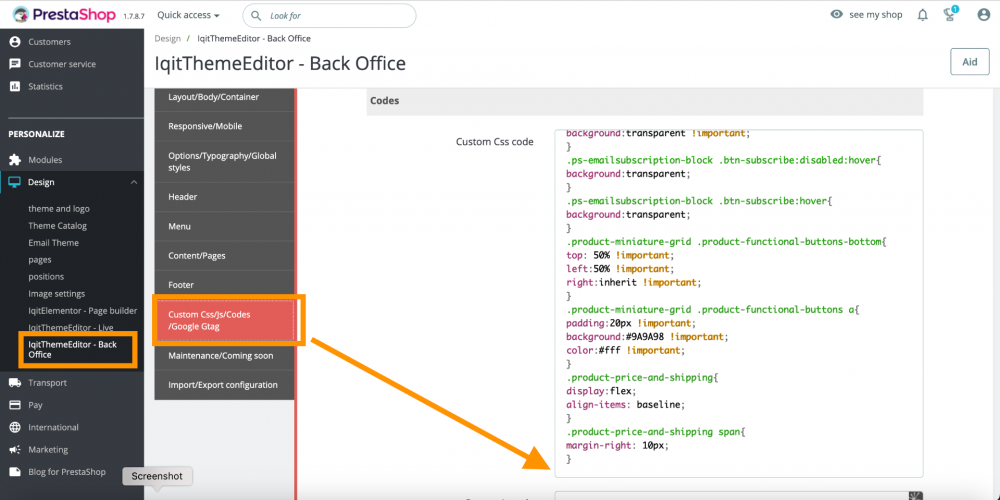Click the Marketing megaphone icon
The width and height of the screenshot is (1000, 500).
pyautogui.click(x=15, y=450)
